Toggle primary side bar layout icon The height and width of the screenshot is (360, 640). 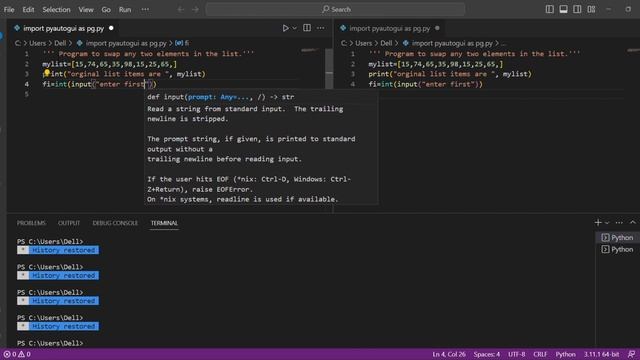tap(550, 9)
